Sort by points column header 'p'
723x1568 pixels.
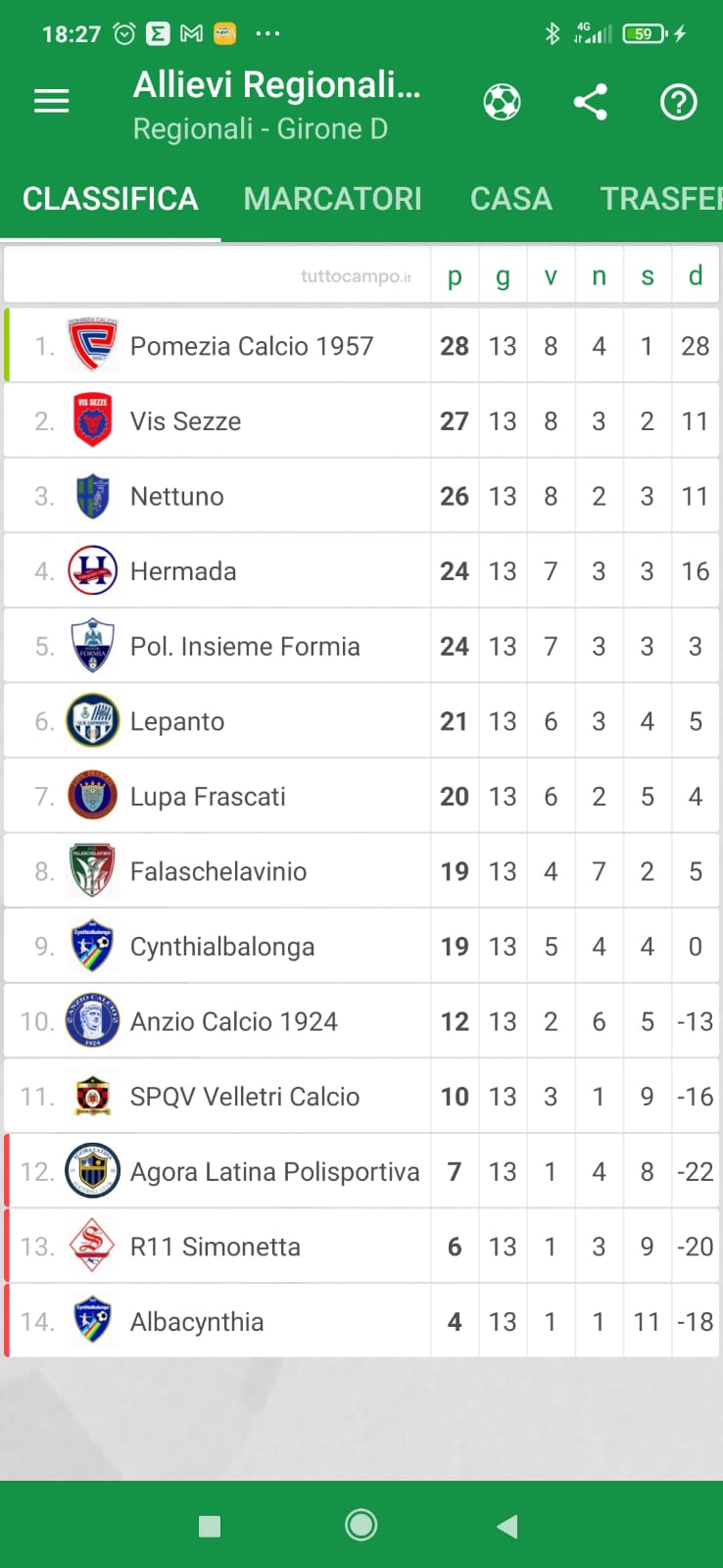[455, 276]
